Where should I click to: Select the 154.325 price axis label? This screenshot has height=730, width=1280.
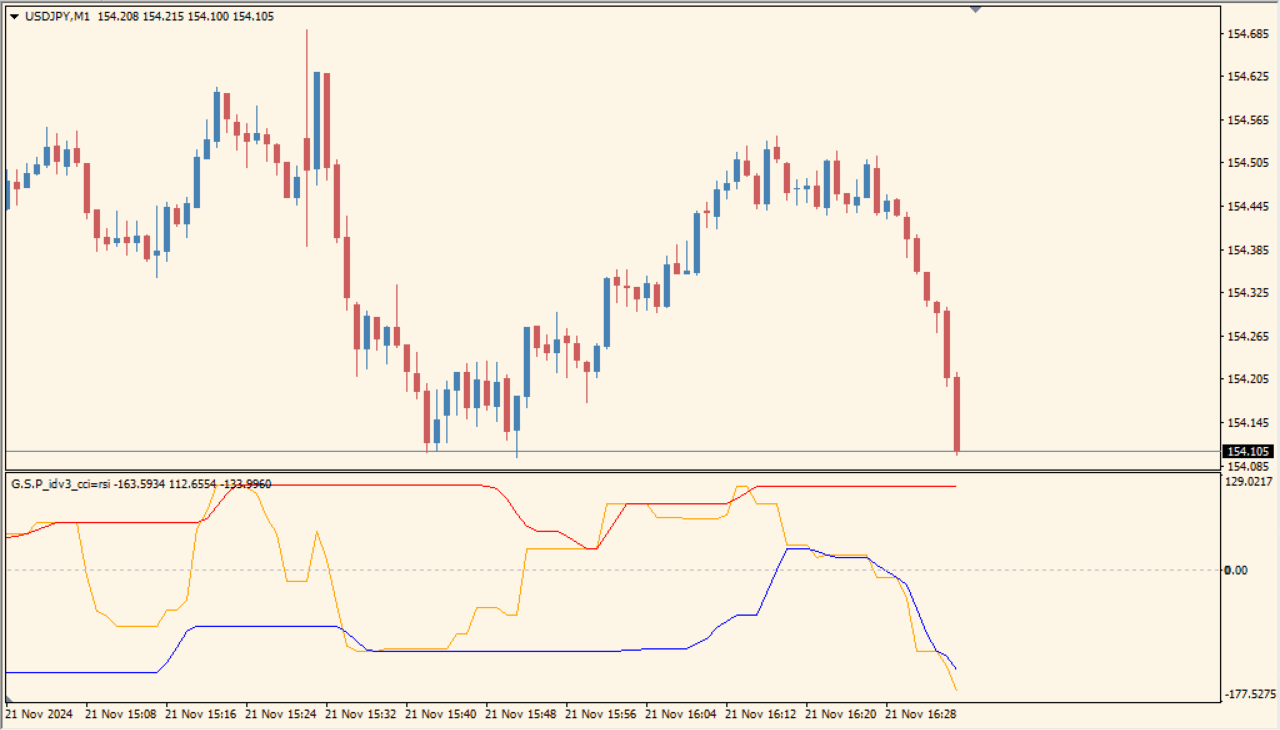1246,293
